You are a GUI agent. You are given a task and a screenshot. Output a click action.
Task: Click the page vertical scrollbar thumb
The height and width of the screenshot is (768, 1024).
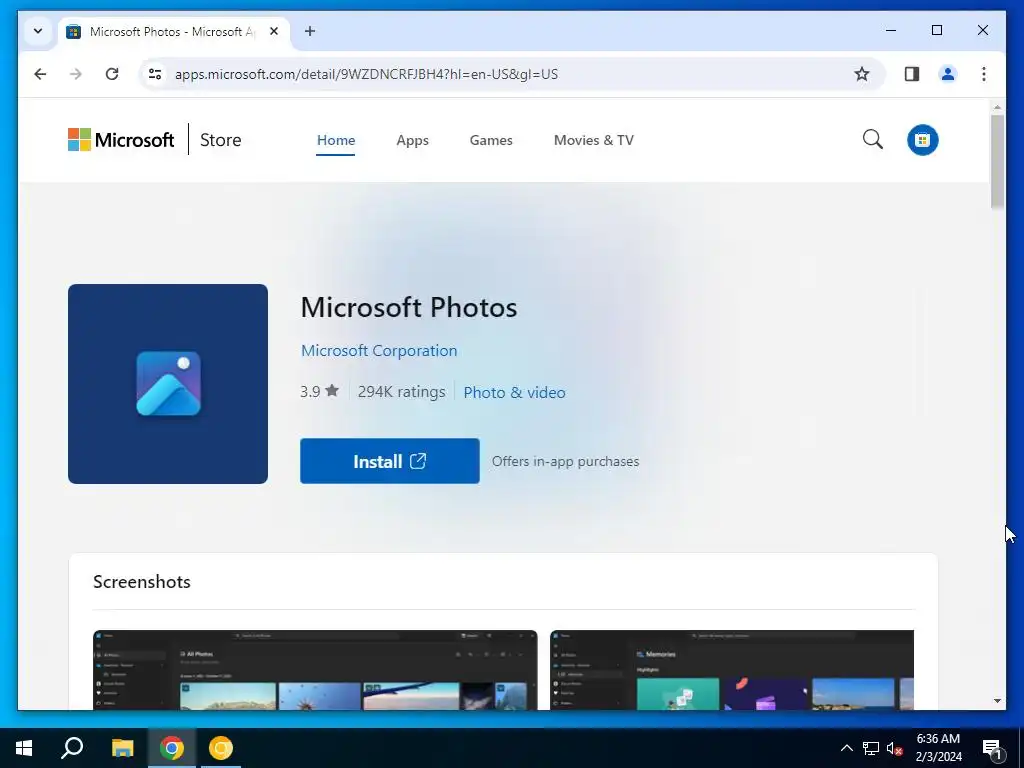pyautogui.click(x=997, y=161)
